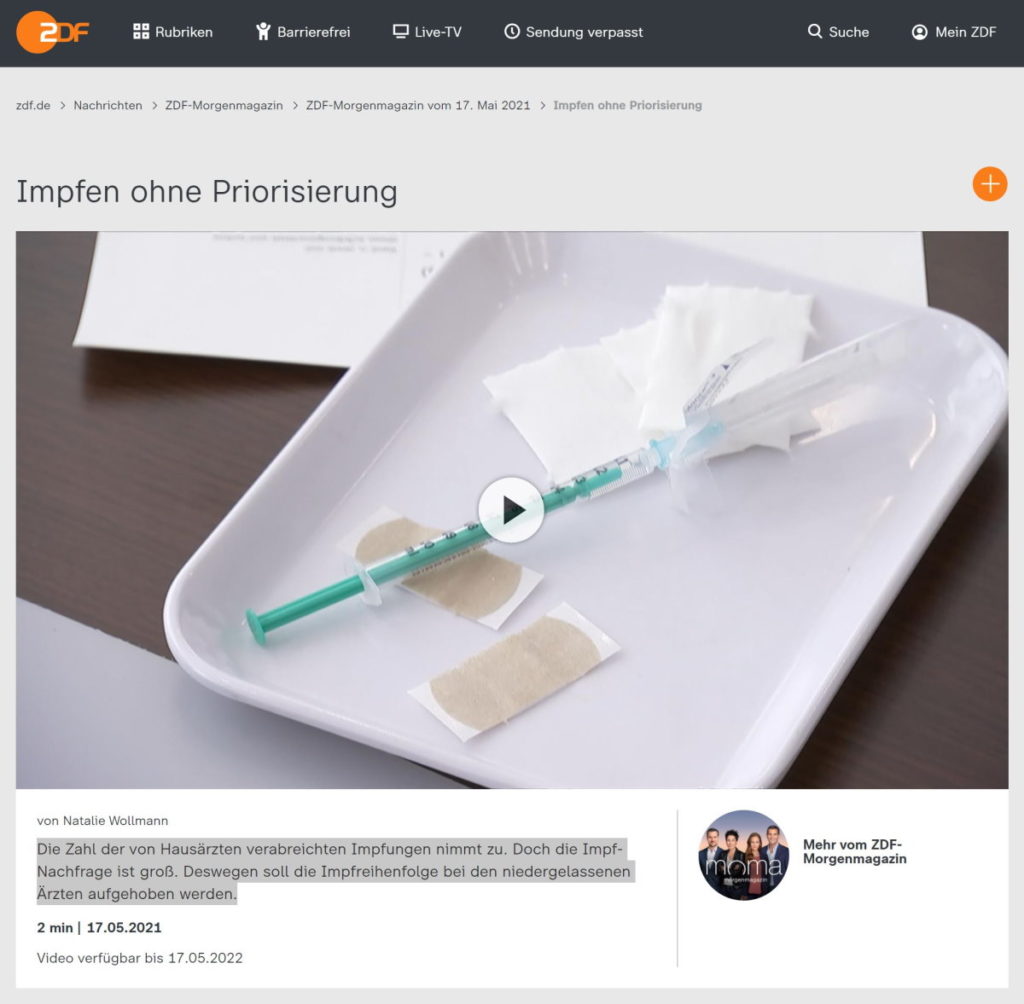Select Rubriken in top navigation
1024x1004 pixels.
click(x=184, y=32)
